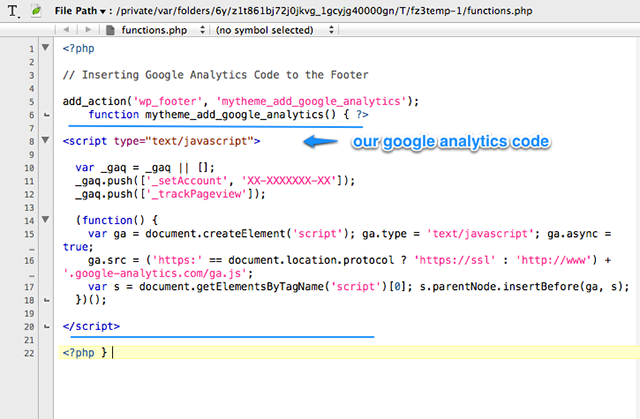Click the 'XX-XXXXXXX-XX' account string
640x419 pixels.
point(289,181)
